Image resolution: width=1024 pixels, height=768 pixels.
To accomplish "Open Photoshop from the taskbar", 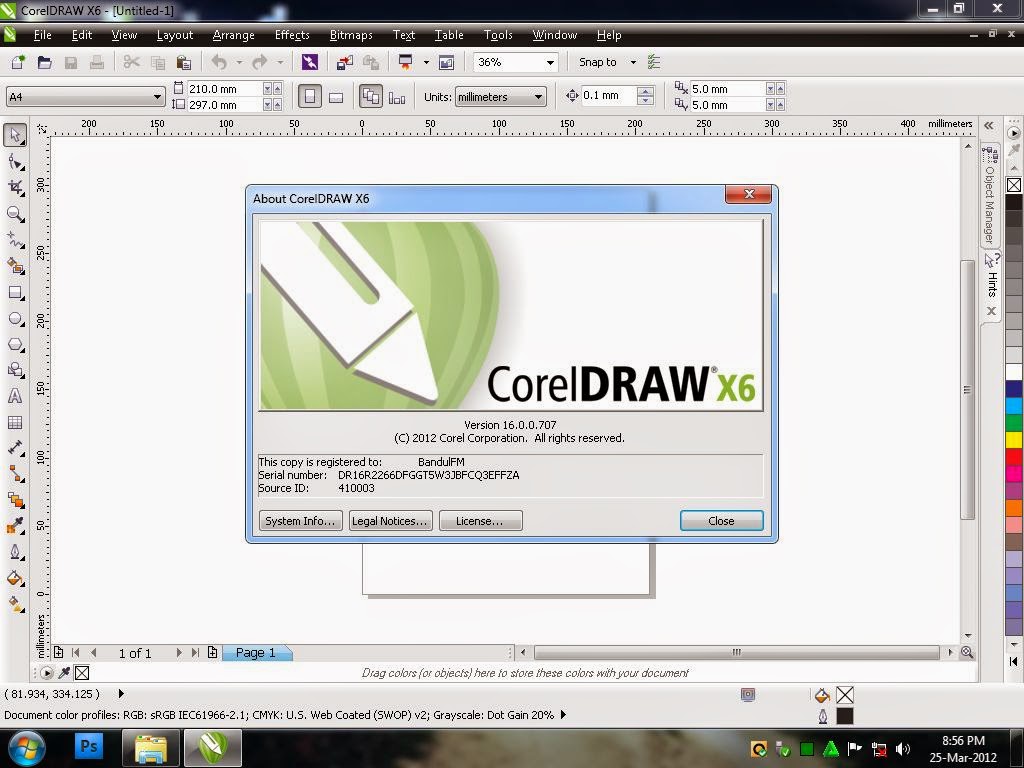I will [89, 746].
